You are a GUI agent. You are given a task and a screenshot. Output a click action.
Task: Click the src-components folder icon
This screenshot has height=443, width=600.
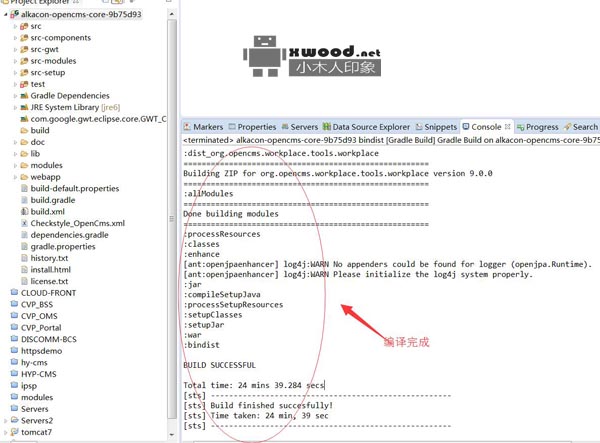click(x=24, y=38)
